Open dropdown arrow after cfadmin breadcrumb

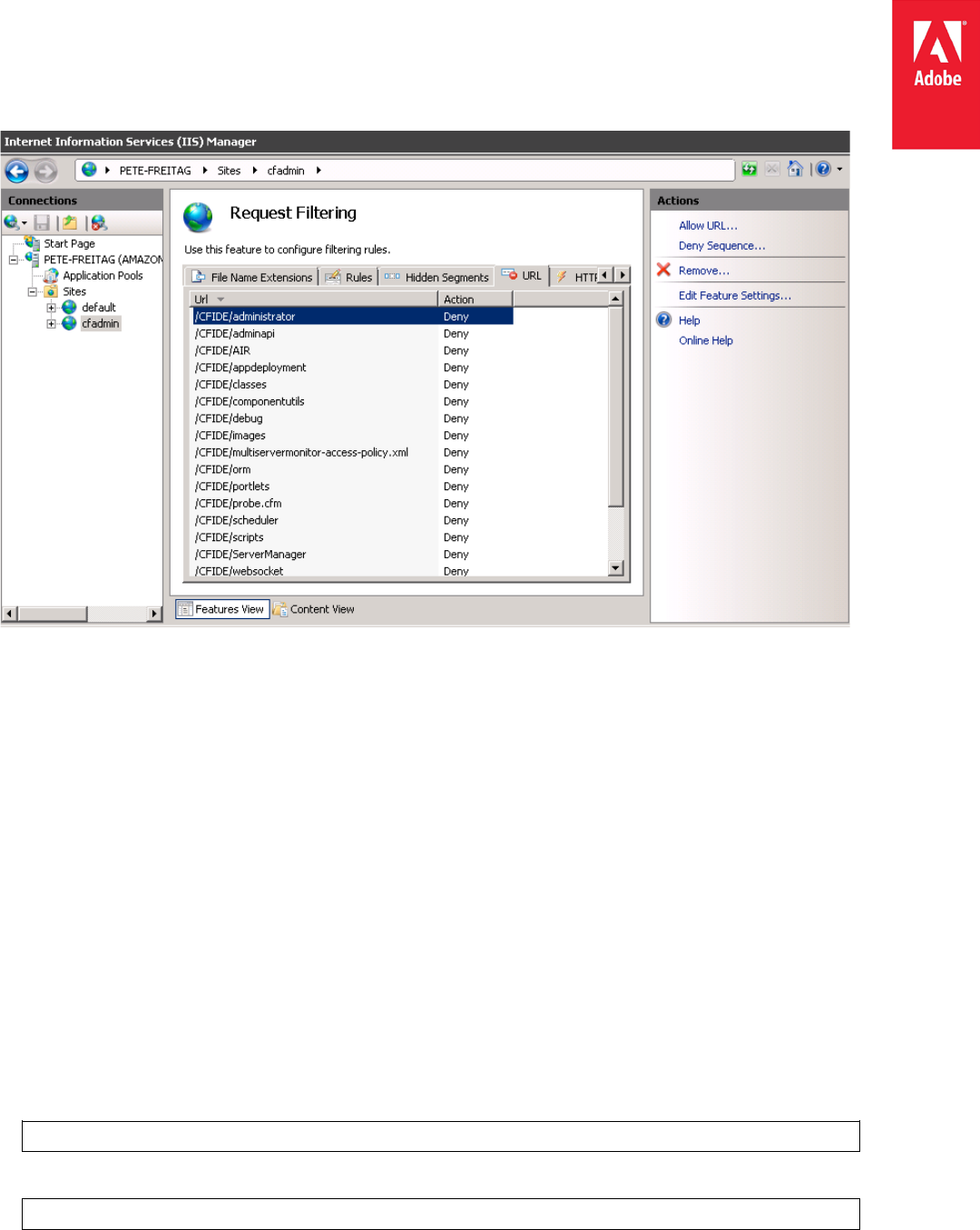click(x=318, y=170)
